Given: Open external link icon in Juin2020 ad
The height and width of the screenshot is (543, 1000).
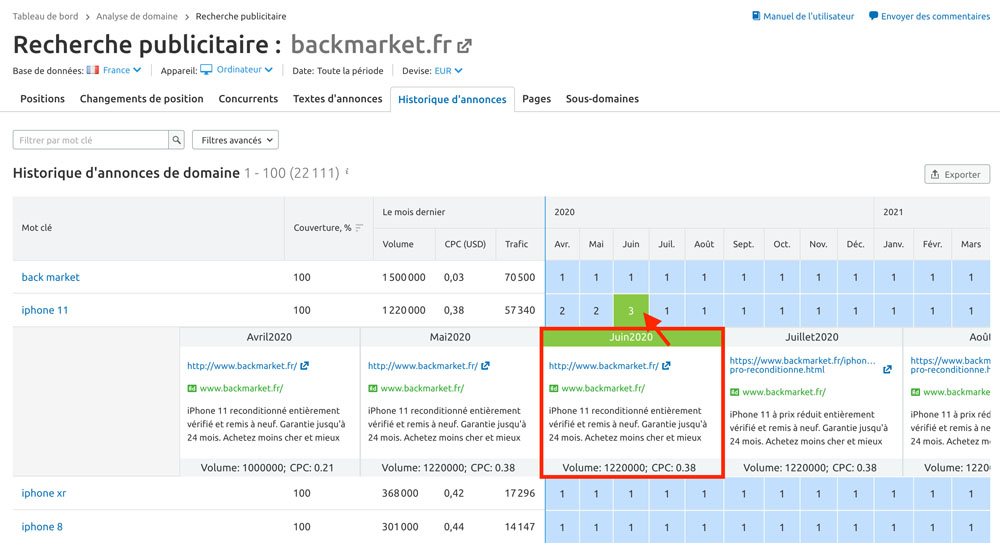Looking at the screenshot, I should click(x=666, y=366).
